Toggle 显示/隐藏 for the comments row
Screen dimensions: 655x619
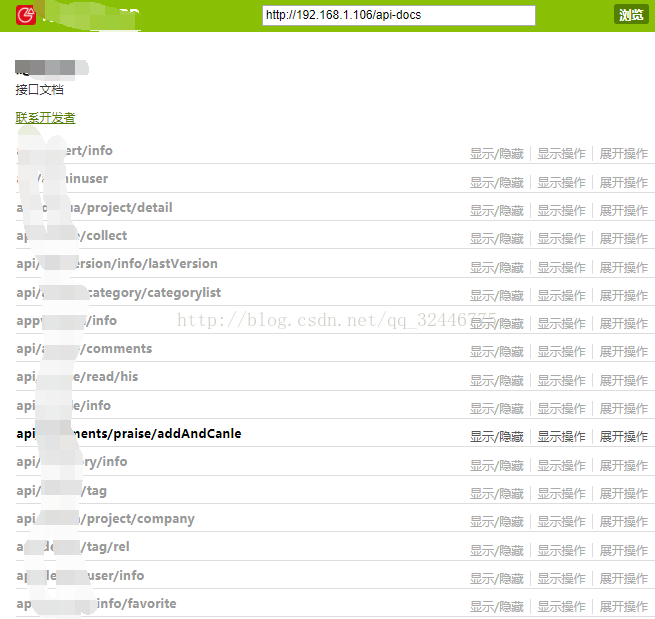point(497,352)
